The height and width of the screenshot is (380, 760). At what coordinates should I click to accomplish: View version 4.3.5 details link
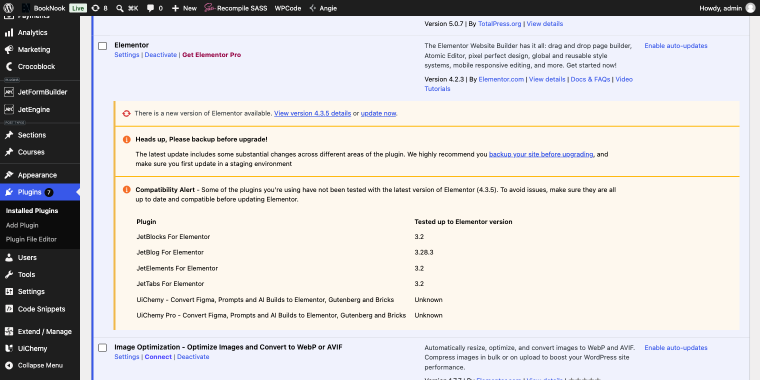click(x=312, y=113)
